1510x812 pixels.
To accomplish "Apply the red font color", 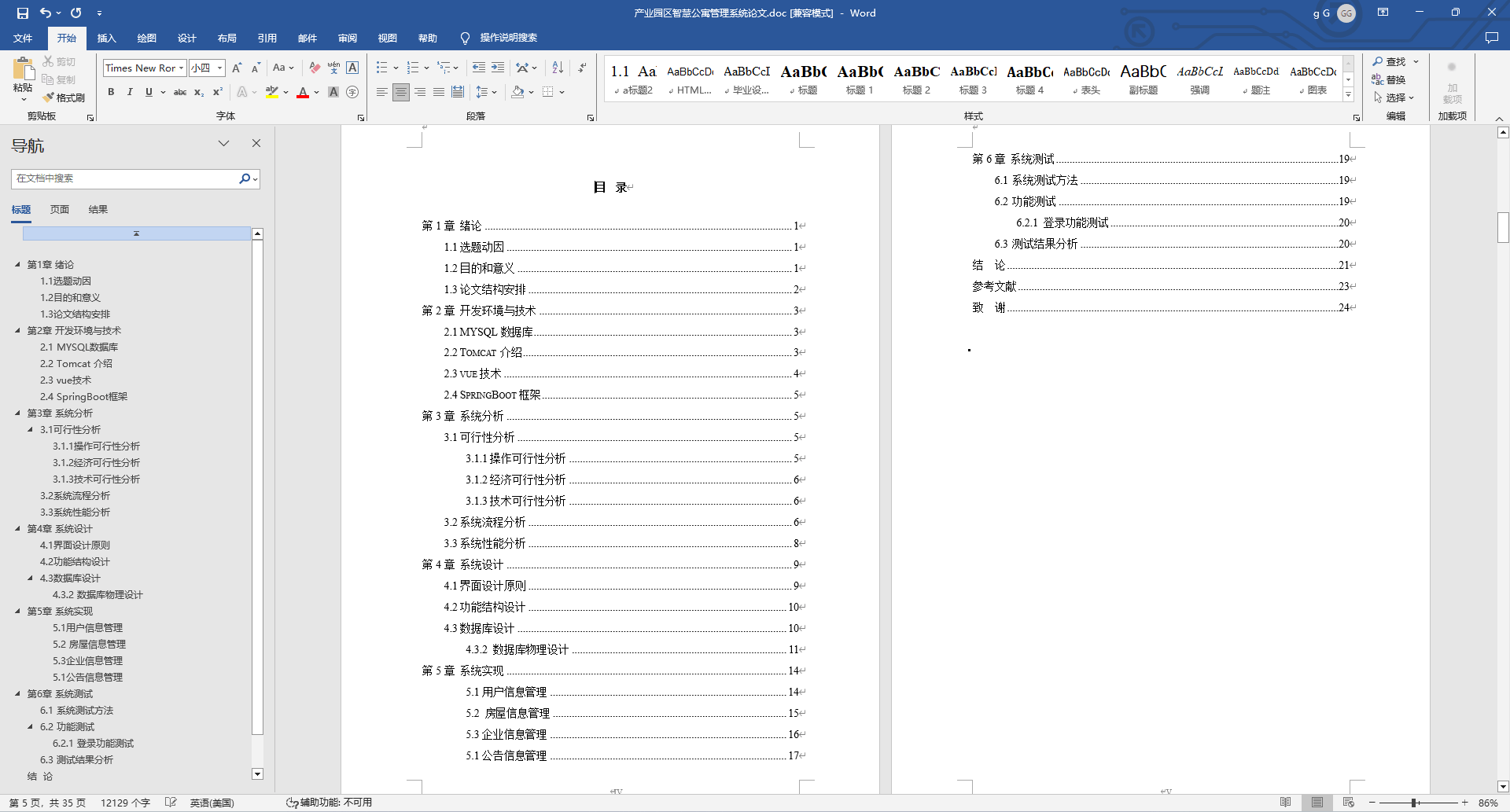I will tap(303, 92).
